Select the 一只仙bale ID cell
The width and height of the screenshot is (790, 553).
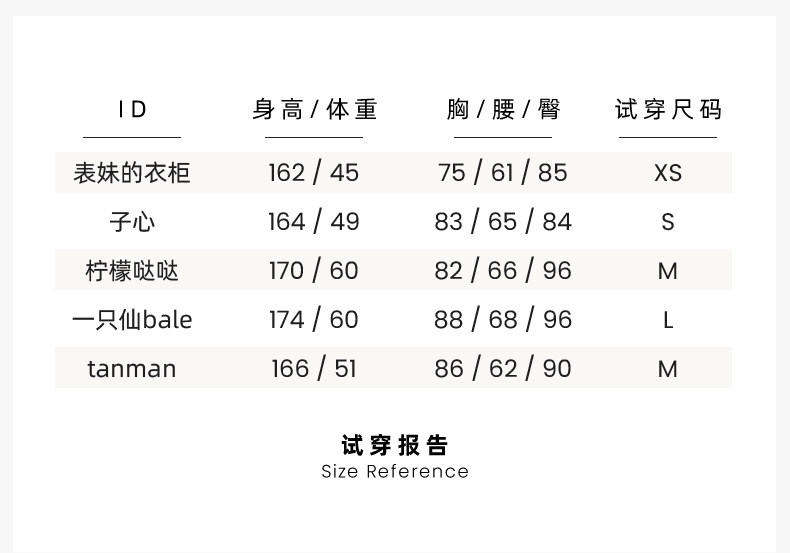[x=132, y=320]
